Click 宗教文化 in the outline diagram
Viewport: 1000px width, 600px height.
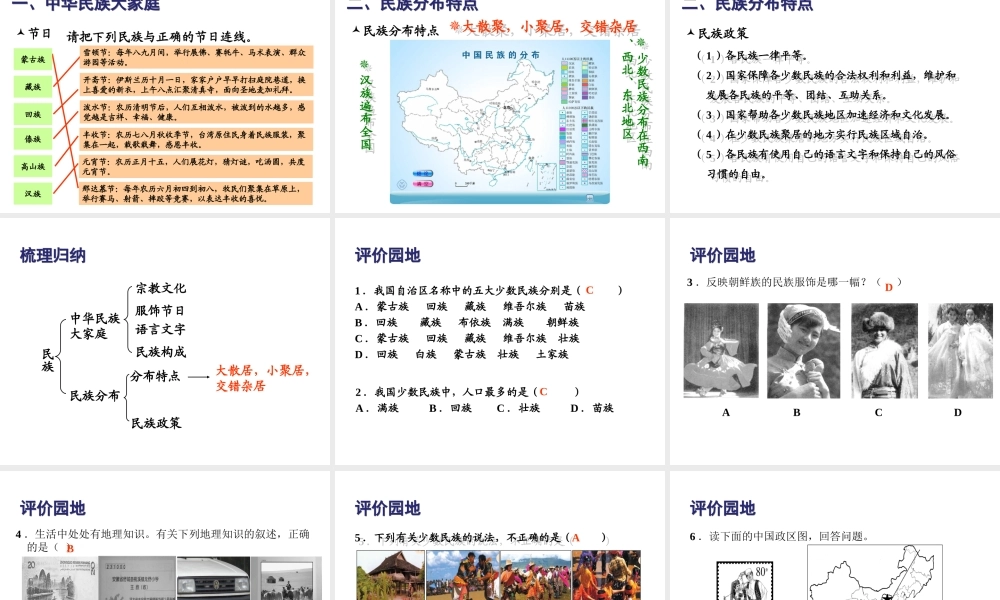tap(161, 288)
